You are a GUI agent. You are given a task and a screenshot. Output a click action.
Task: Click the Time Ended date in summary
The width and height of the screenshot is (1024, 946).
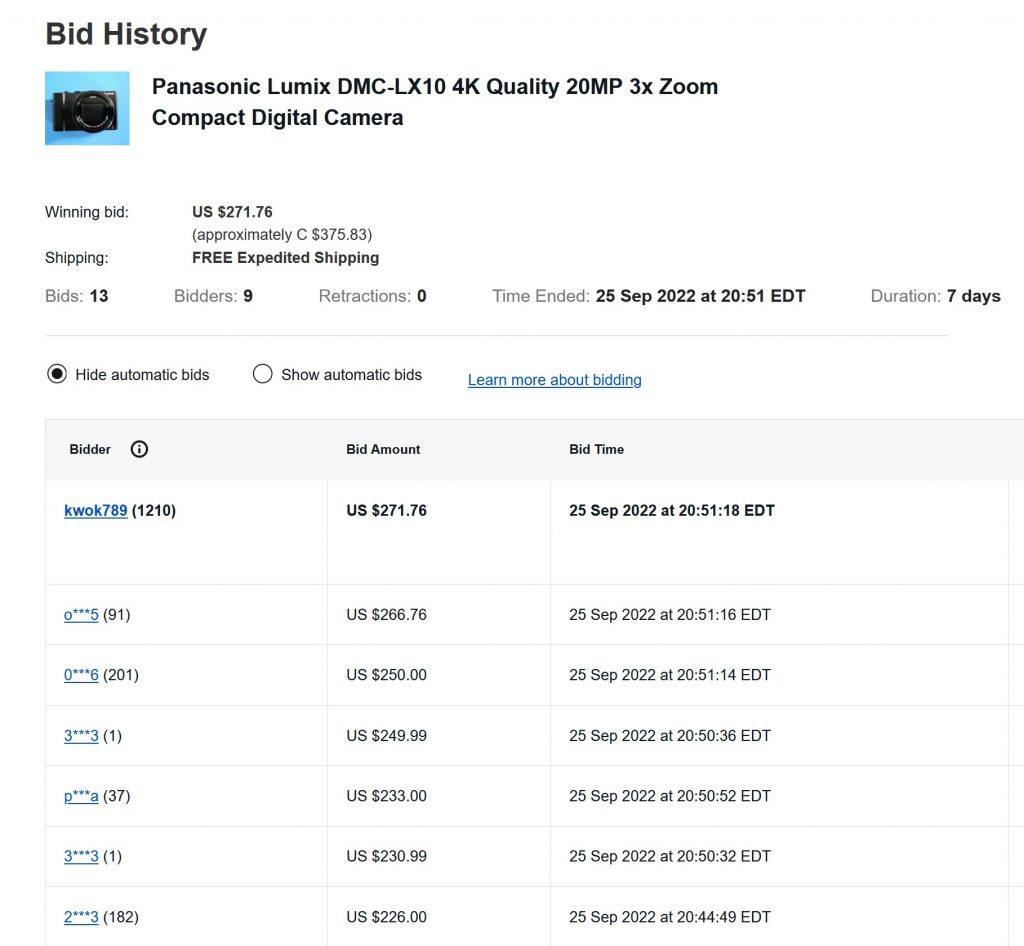pyautogui.click(x=700, y=296)
